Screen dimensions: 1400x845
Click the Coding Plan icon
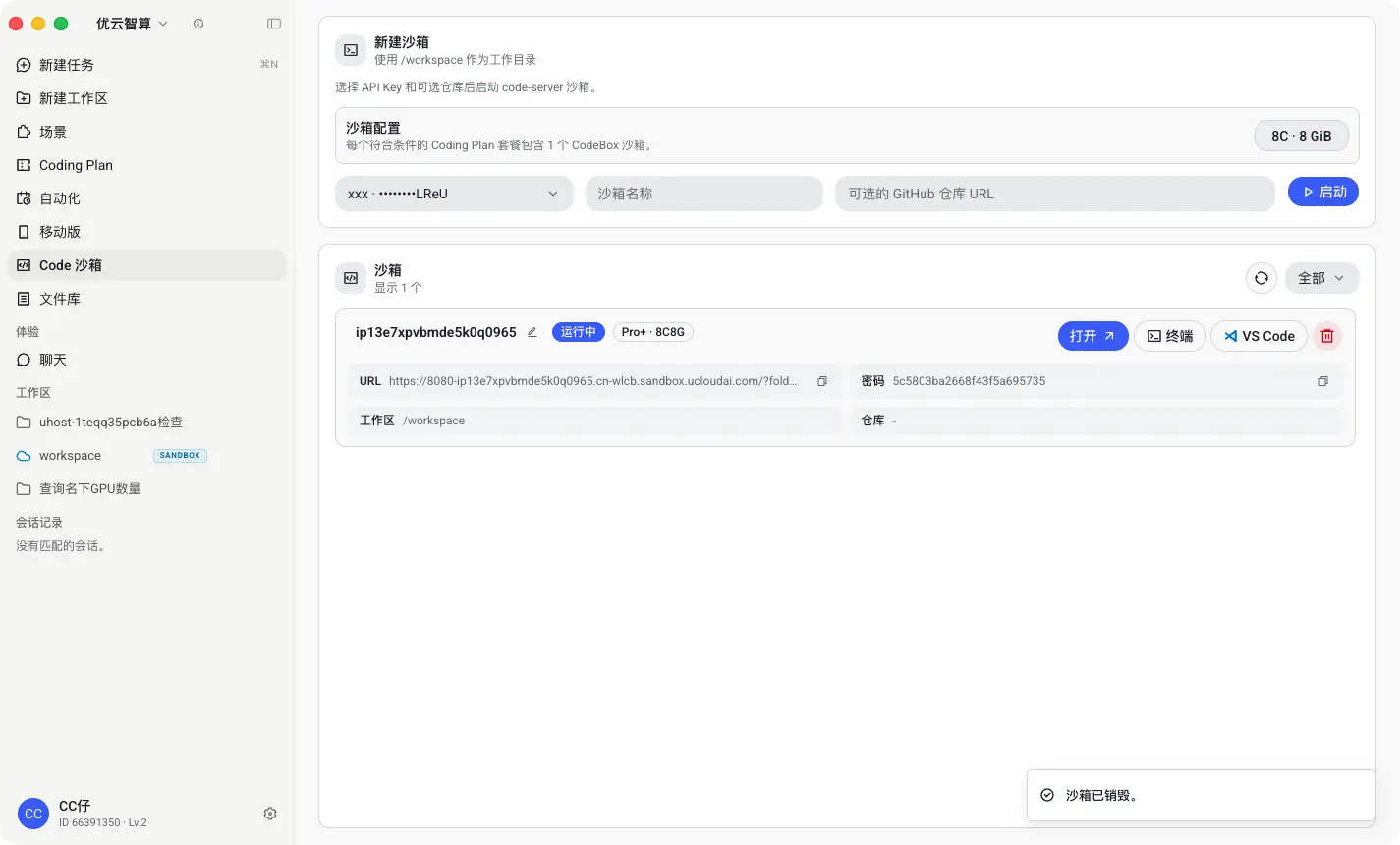[24, 165]
